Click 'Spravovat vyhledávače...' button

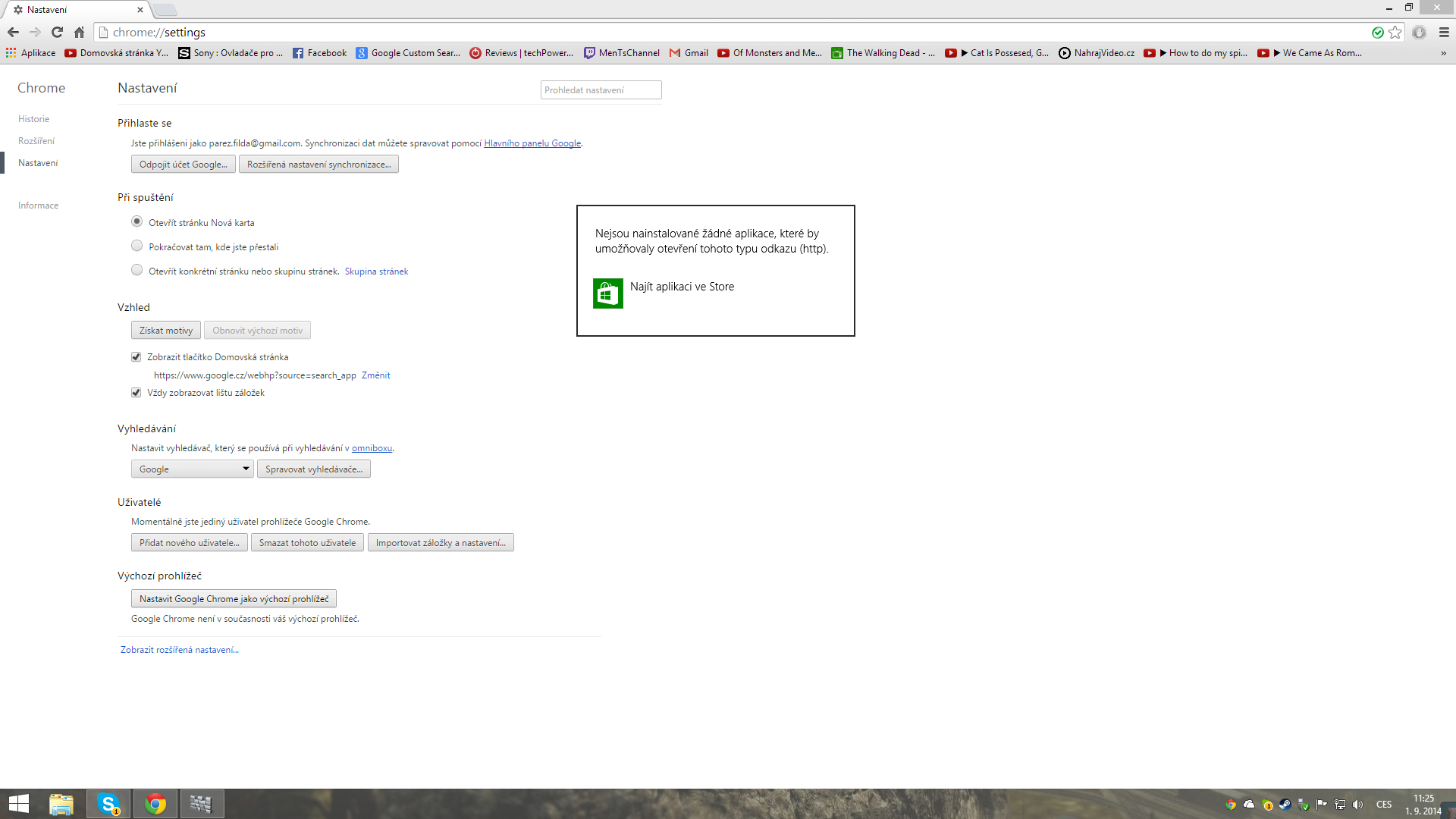[x=313, y=469]
